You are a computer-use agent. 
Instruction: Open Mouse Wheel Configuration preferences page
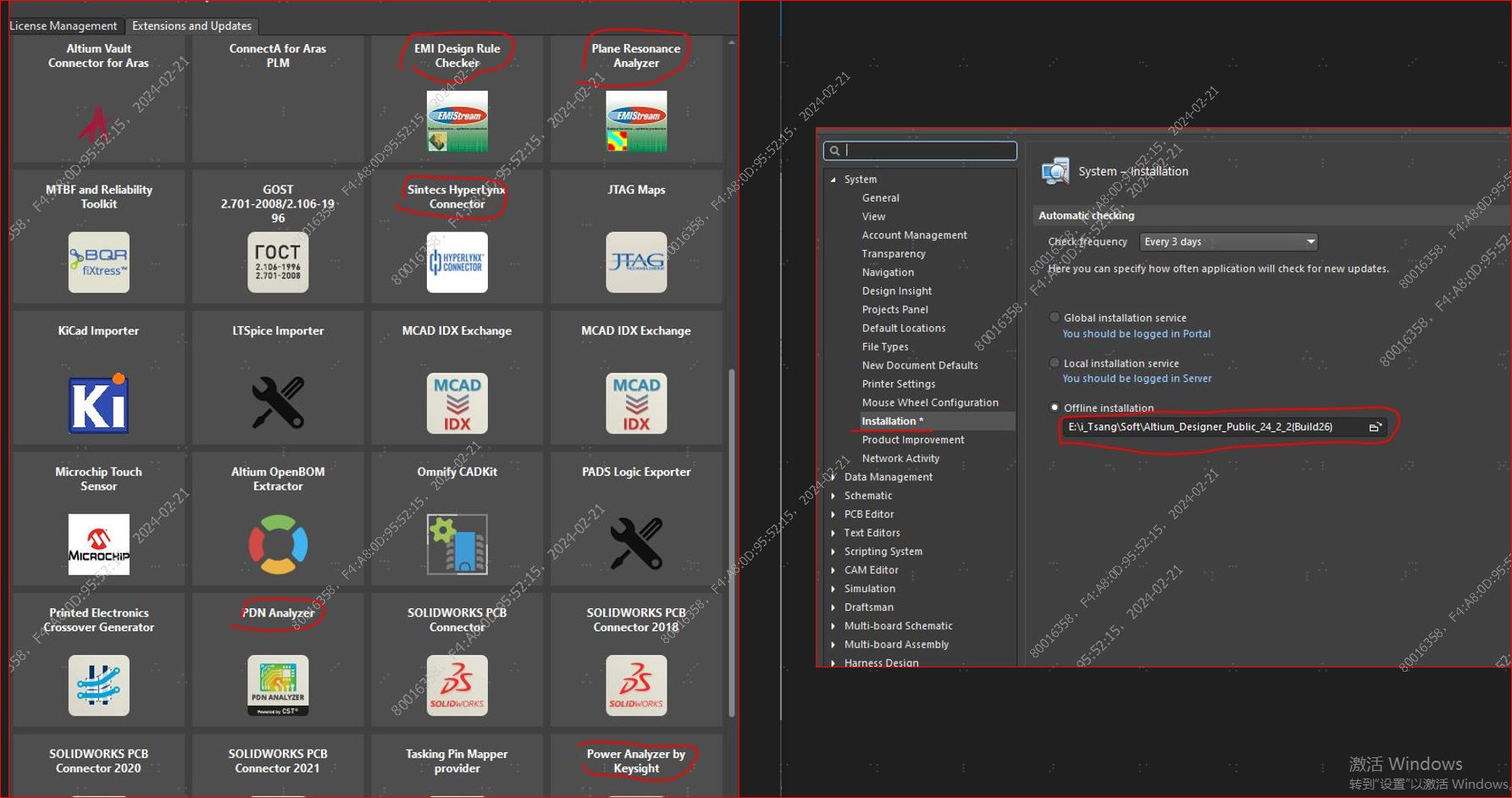coord(930,402)
